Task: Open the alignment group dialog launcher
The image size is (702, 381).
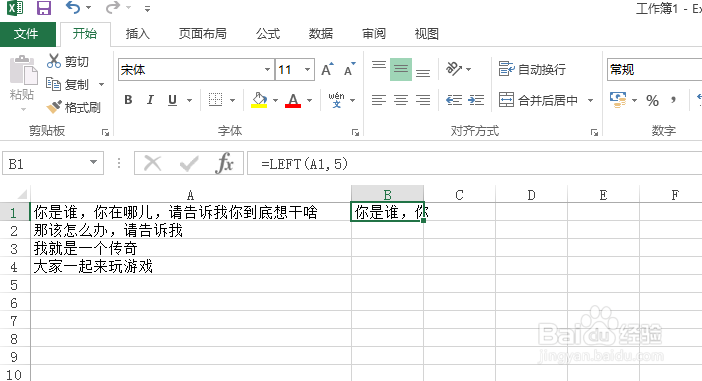Action: [x=594, y=132]
